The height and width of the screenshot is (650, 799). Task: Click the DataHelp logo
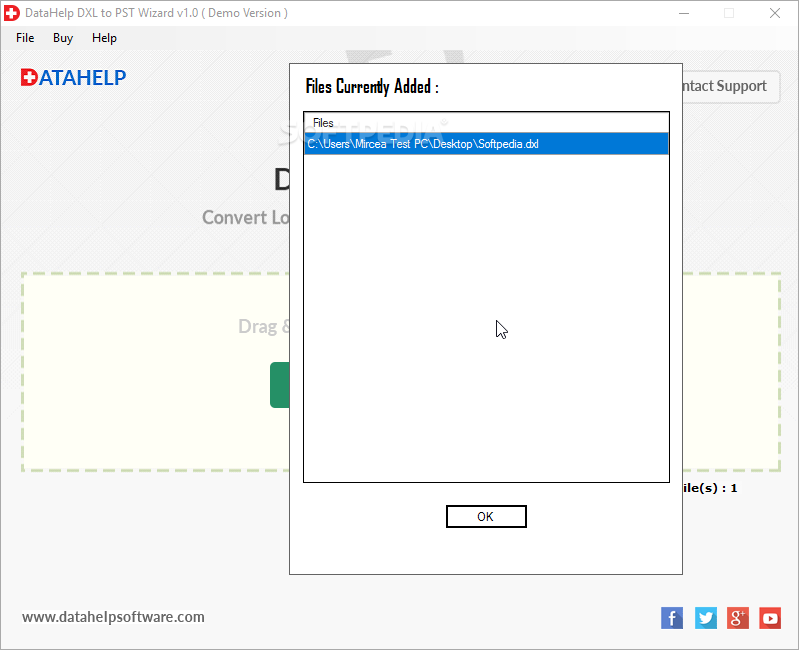73,77
